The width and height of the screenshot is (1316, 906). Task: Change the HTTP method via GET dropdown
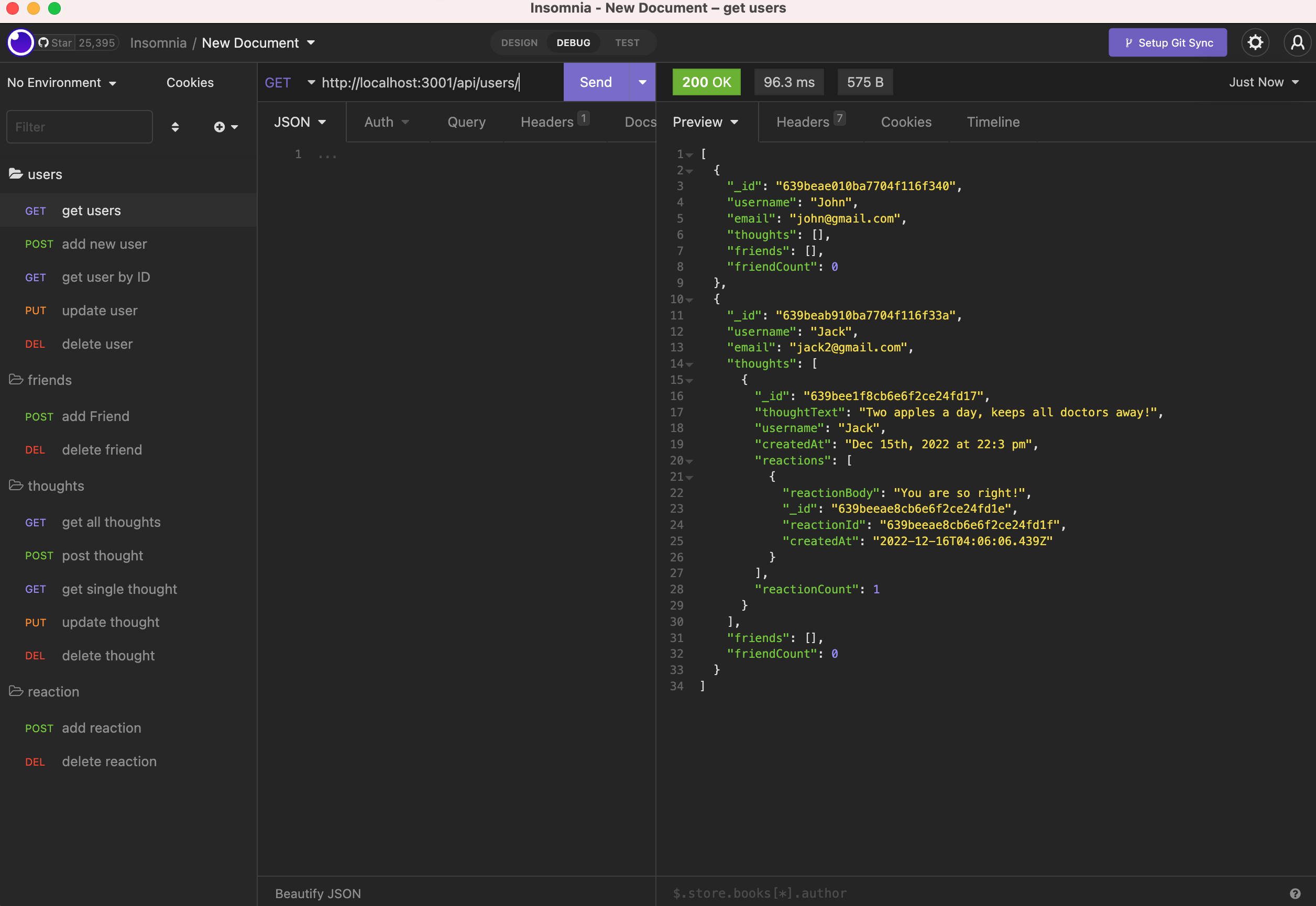tap(288, 82)
